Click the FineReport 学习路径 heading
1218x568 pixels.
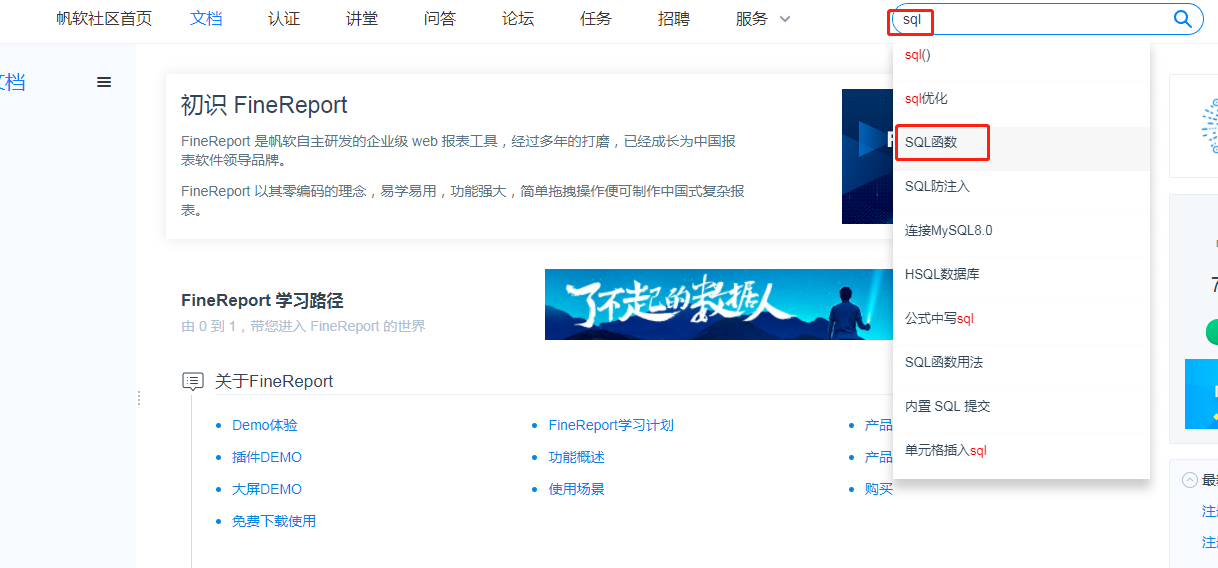click(262, 300)
